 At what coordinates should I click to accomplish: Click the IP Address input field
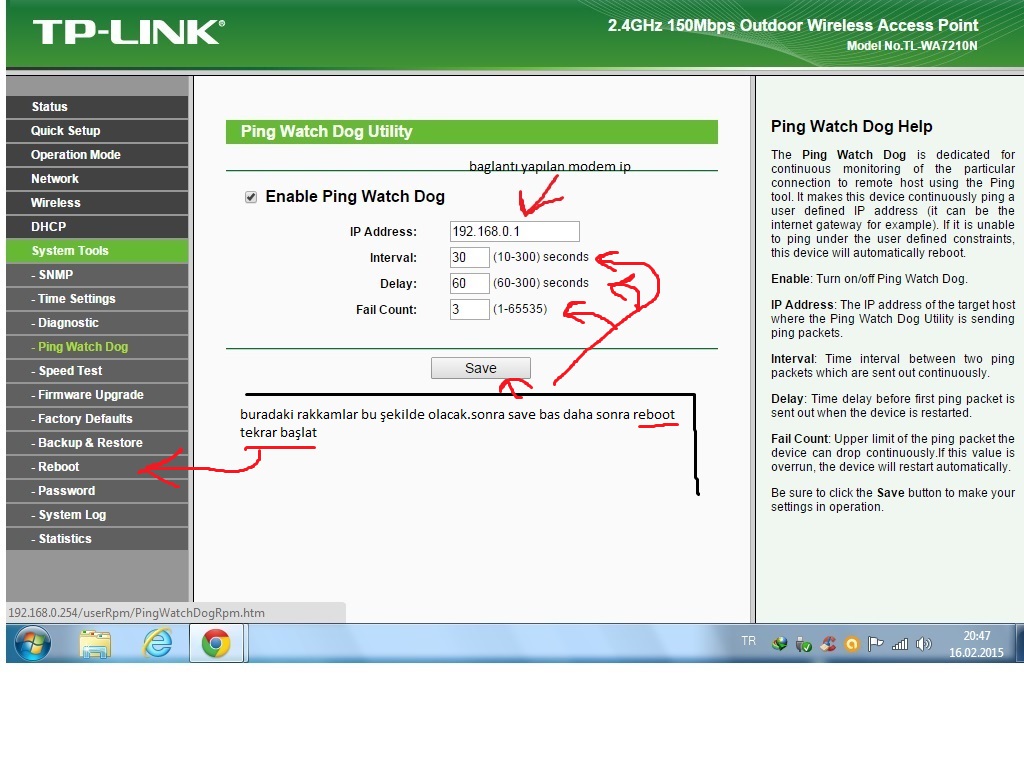coord(515,231)
